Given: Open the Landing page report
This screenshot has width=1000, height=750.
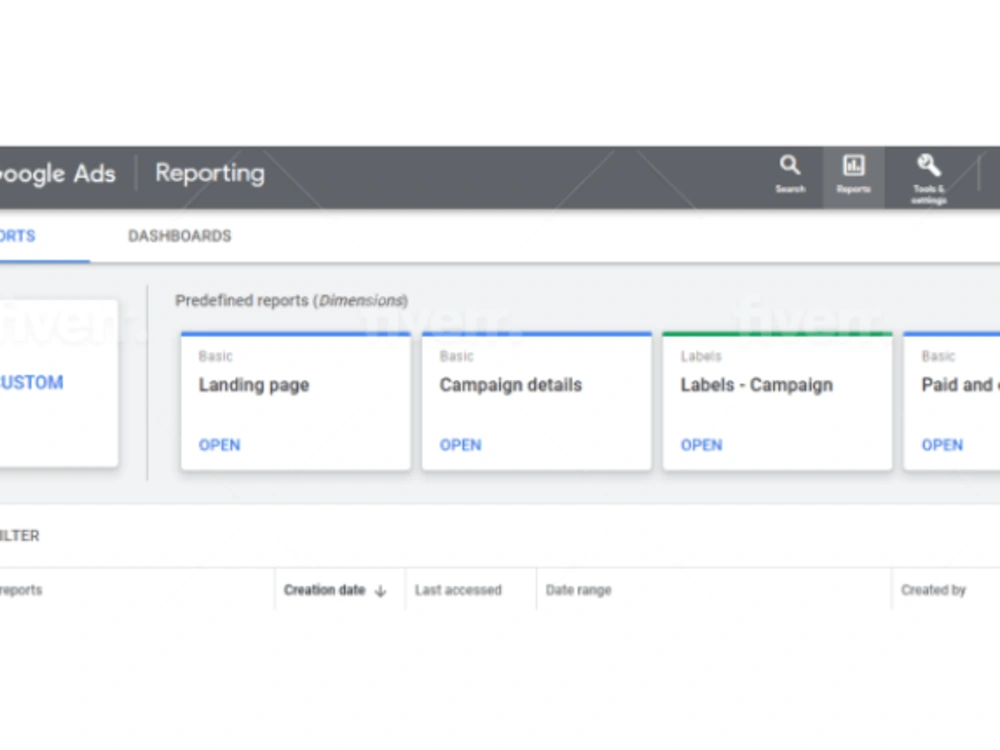Looking at the screenshot, I should click(219, 445).
